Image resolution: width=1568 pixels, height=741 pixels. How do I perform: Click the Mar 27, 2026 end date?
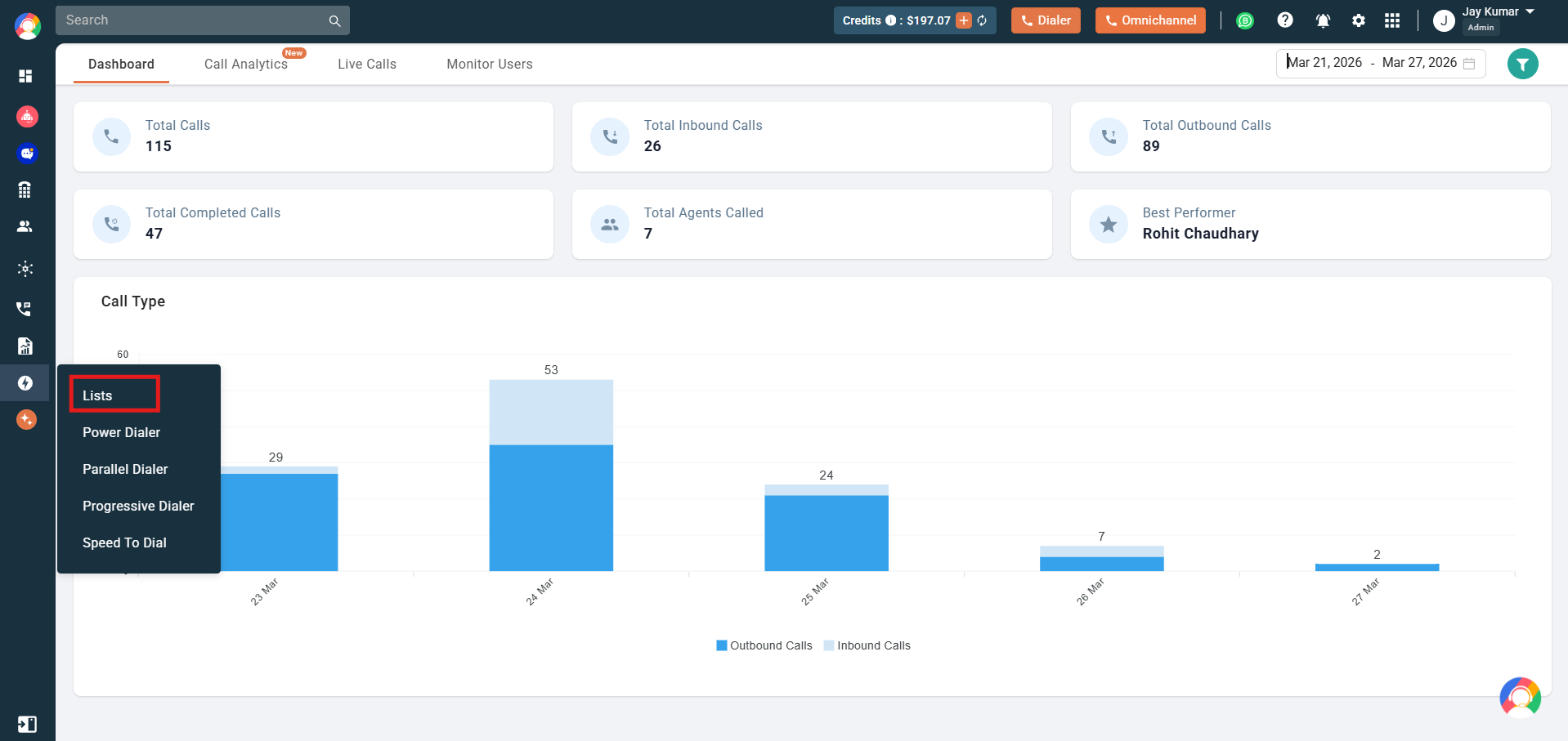[1419, 63]
